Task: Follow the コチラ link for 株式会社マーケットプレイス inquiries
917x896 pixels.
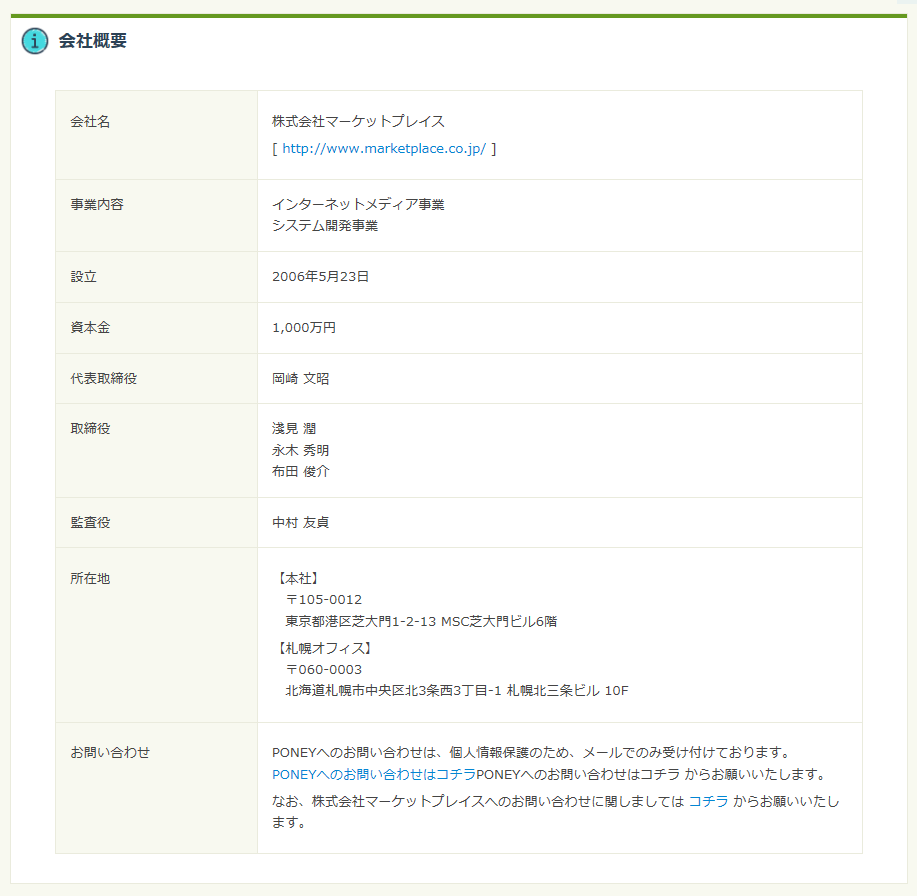Action: click(x=708, y=801)
